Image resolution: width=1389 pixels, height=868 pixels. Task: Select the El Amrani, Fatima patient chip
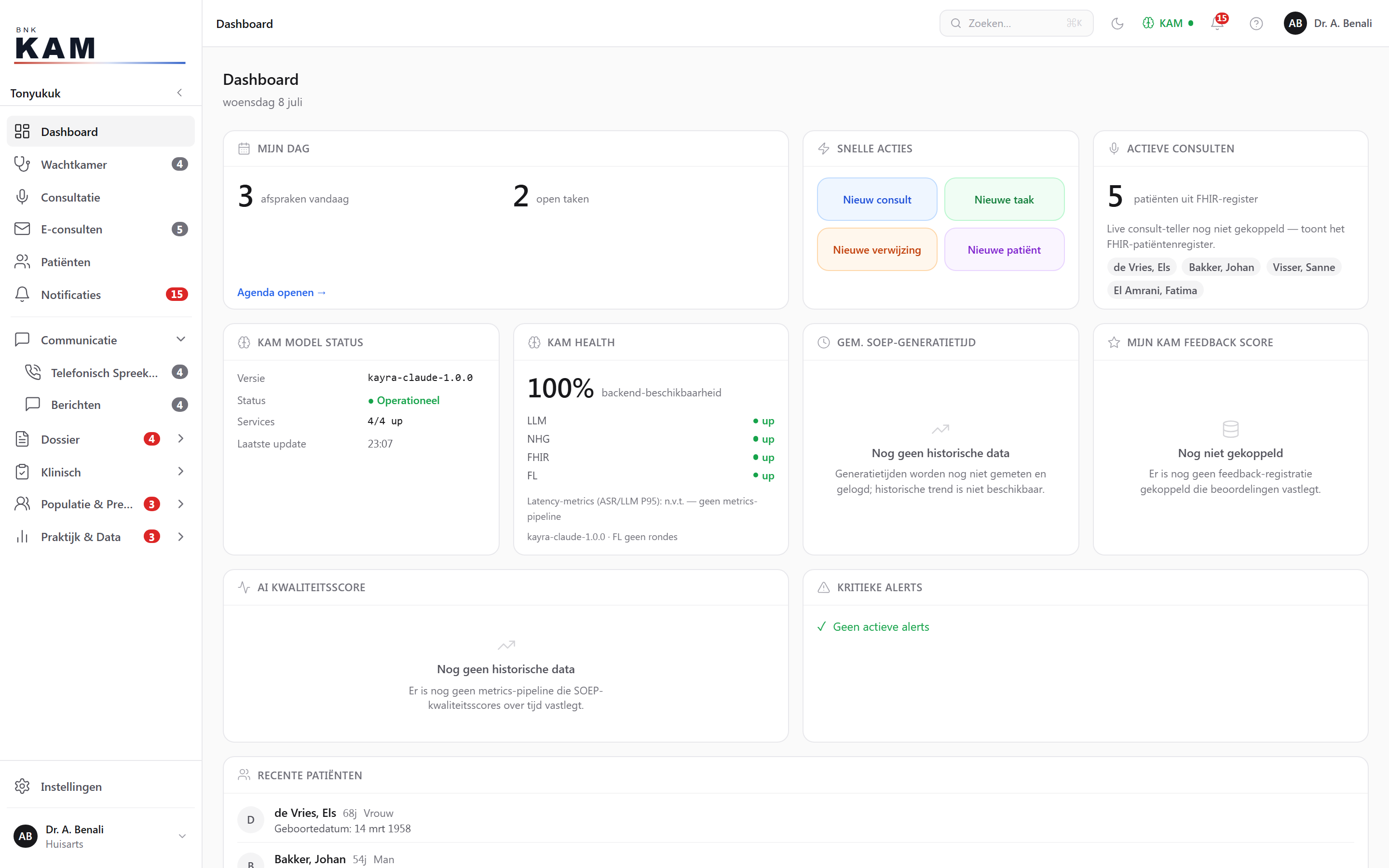pyautogui.click(x=1155, y=290)
